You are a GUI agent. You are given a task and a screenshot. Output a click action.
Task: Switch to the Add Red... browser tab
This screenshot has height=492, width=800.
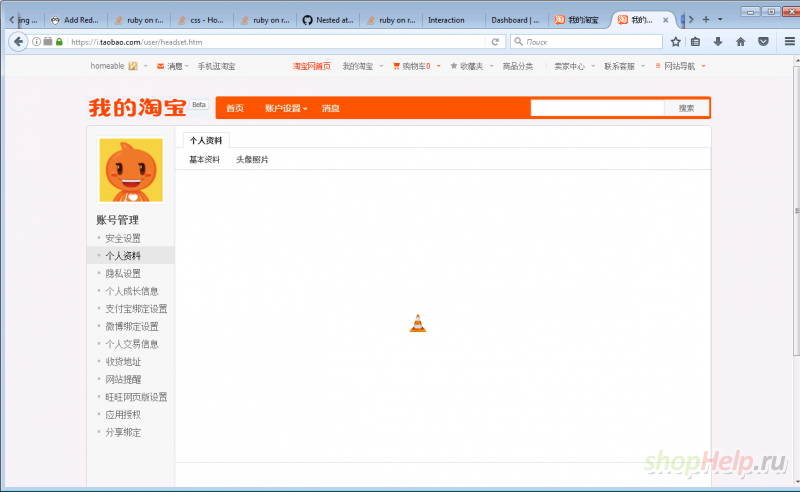click(x=75, y=20)
